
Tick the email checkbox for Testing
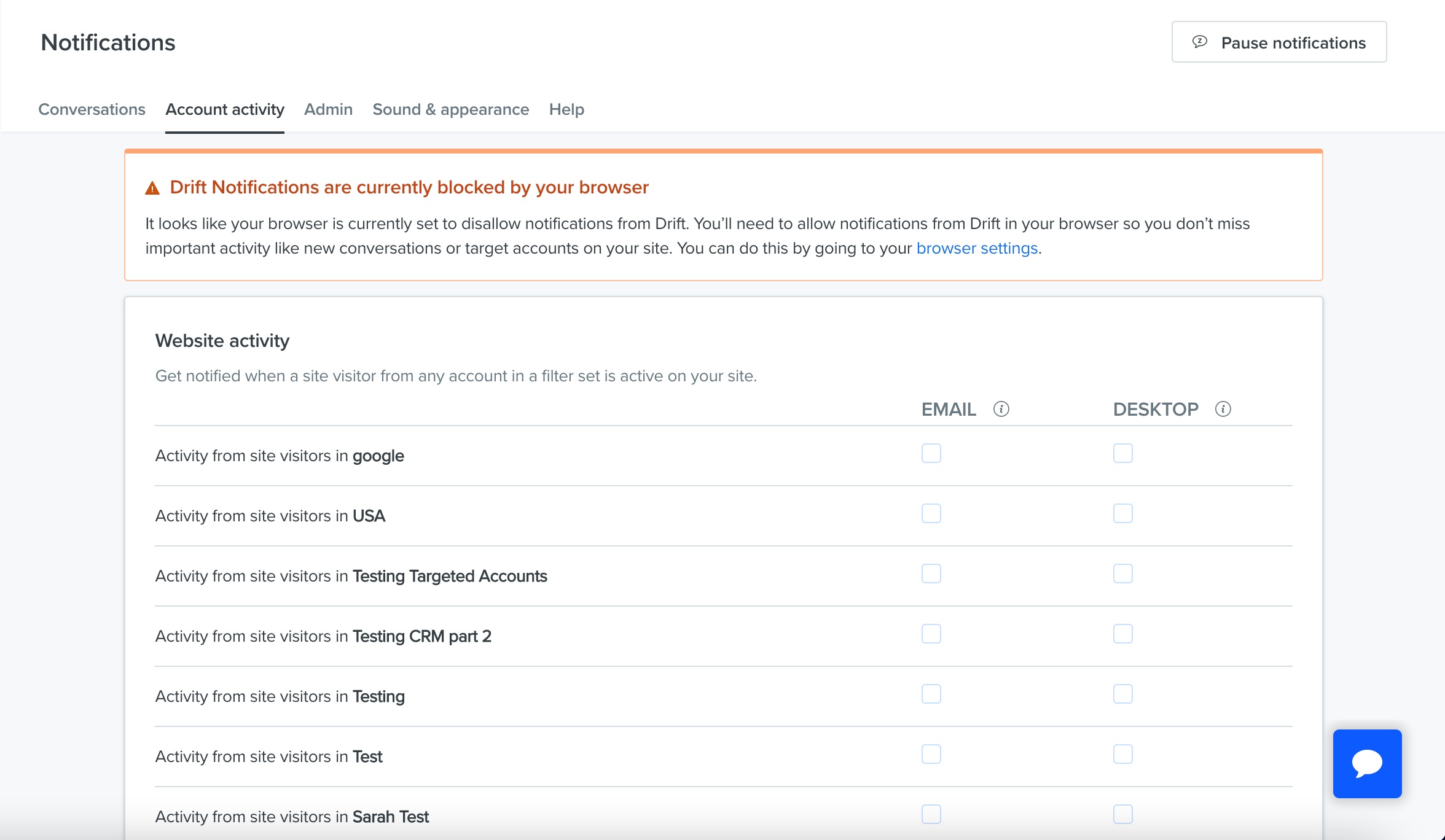(931, 694)
